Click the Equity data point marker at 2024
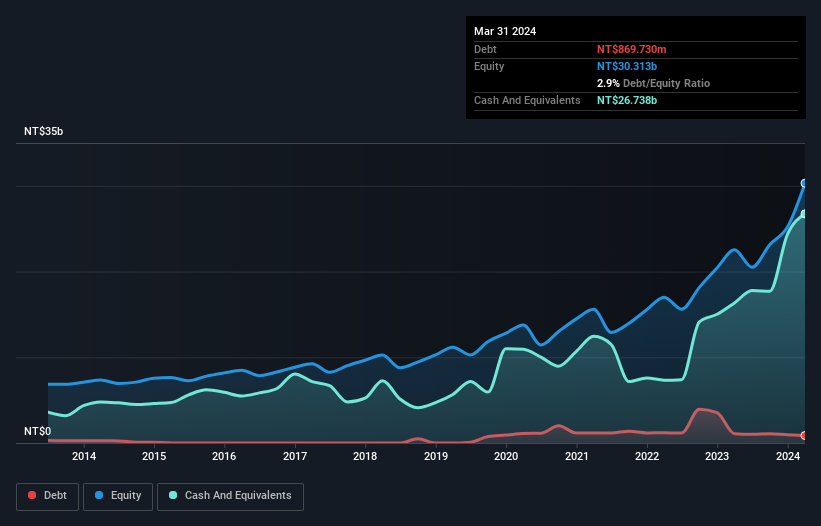 tap(804, 183)
